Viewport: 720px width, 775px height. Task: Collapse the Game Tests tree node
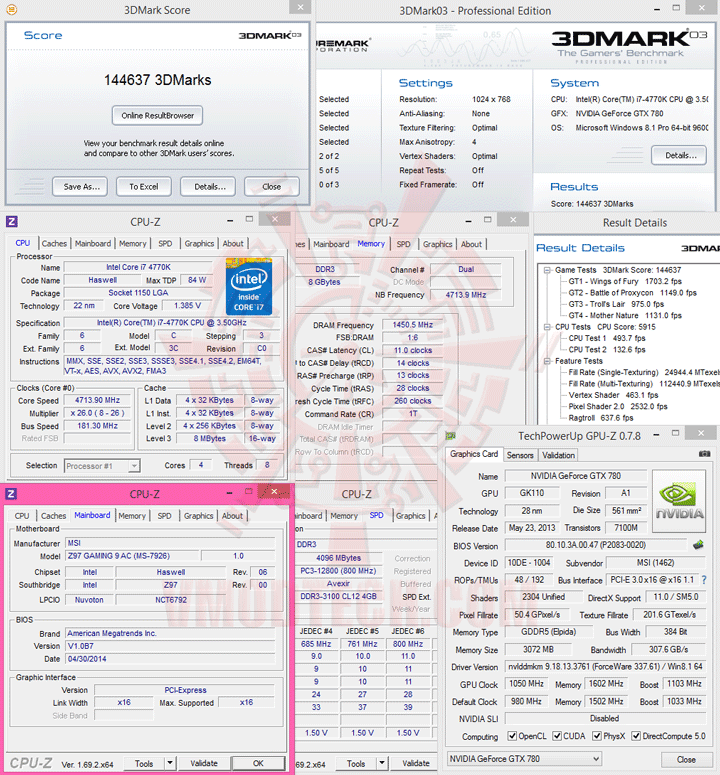[547, 270]
